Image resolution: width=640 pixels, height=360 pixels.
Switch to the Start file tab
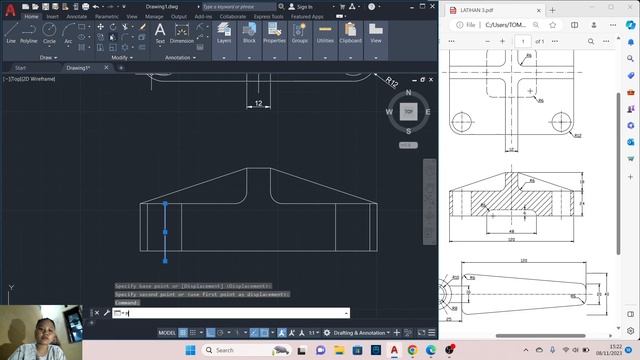[x=20, y=68]
